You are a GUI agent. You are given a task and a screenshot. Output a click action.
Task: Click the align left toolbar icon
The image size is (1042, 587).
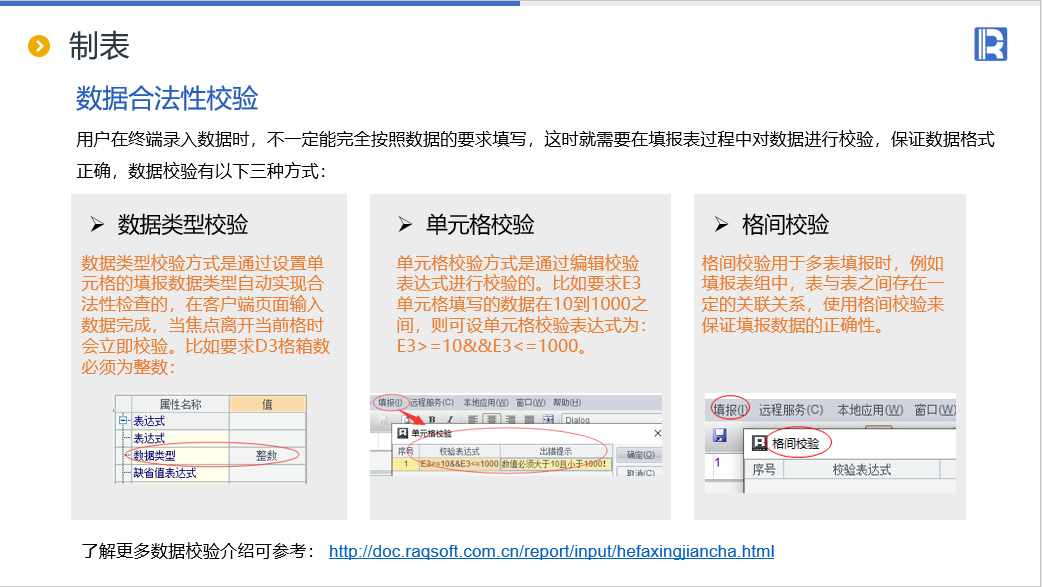click(473, 419)
